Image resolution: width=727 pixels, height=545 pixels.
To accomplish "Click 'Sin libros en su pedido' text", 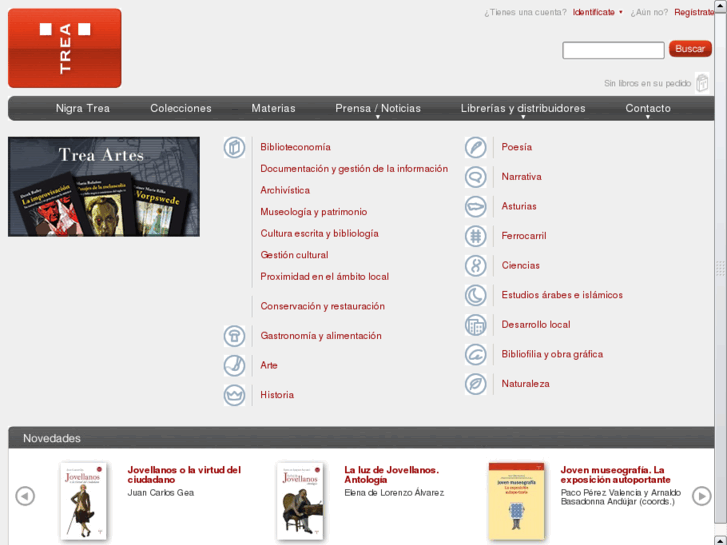I will click(647, 83).
